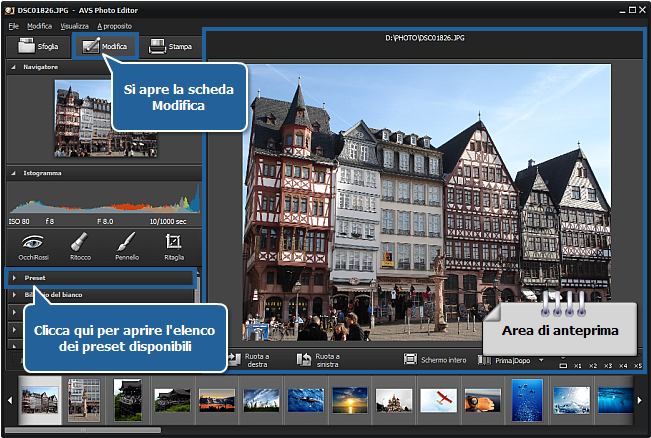
Task: Set zoom to x4
Action: (x=623, y=366)
